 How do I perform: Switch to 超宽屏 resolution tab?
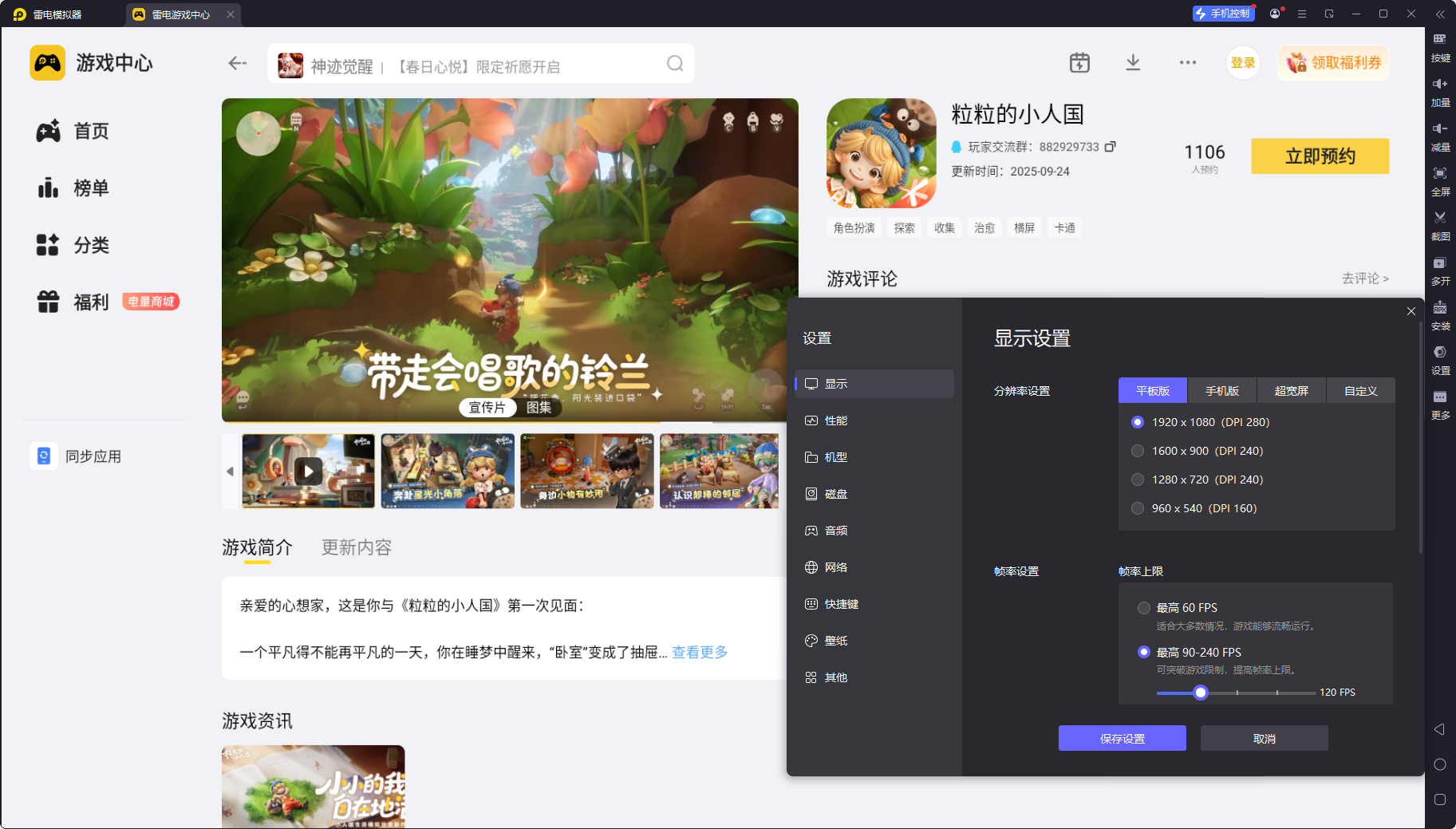click(x=1292, y=391)
